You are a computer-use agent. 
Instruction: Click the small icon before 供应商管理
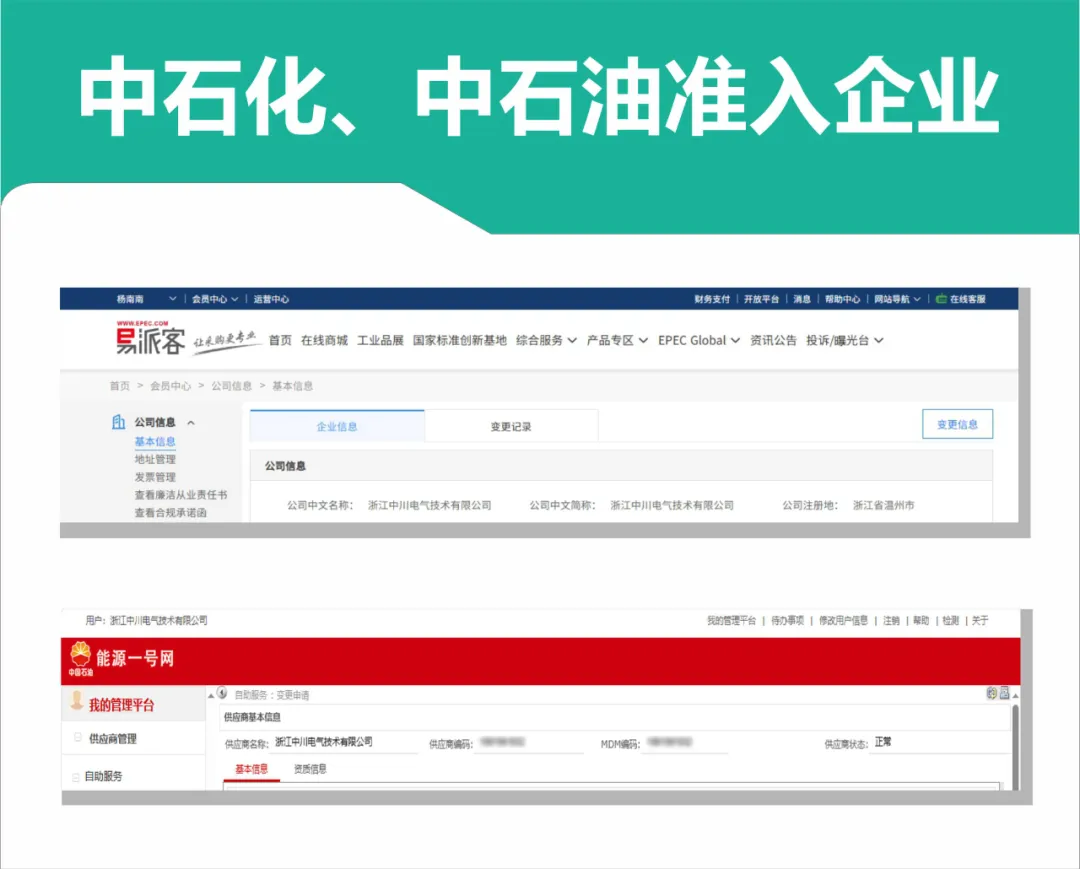[x=78, y=738]
